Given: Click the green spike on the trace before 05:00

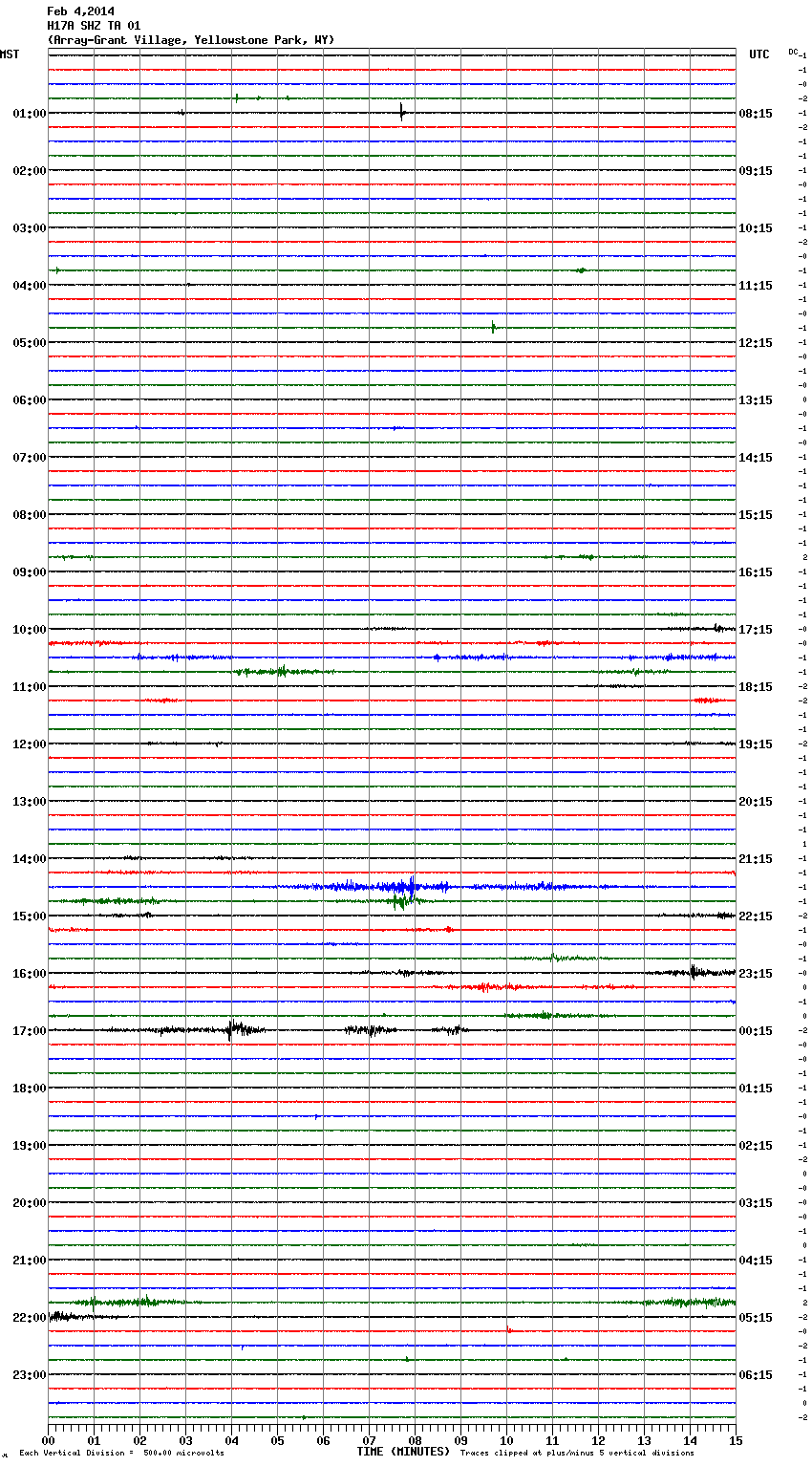Looking at the screenshot, I should (494, 328).
